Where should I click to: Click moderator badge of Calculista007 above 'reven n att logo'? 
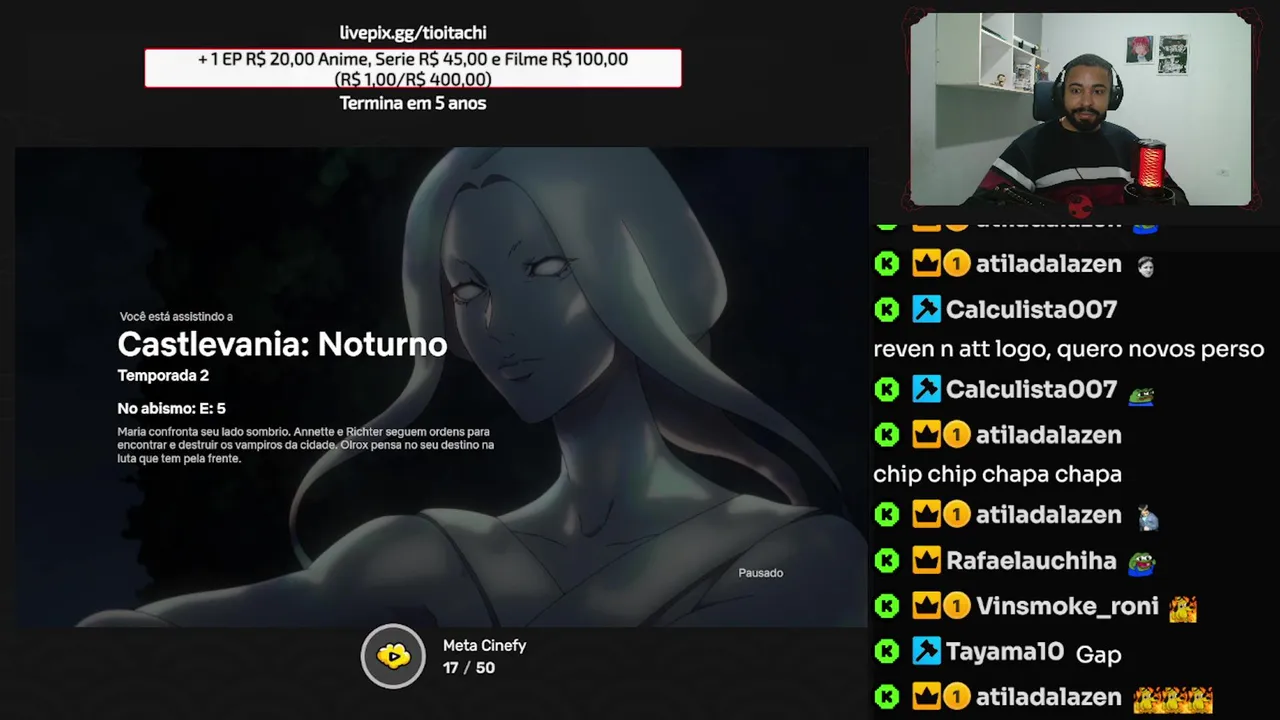click(926, 309)
